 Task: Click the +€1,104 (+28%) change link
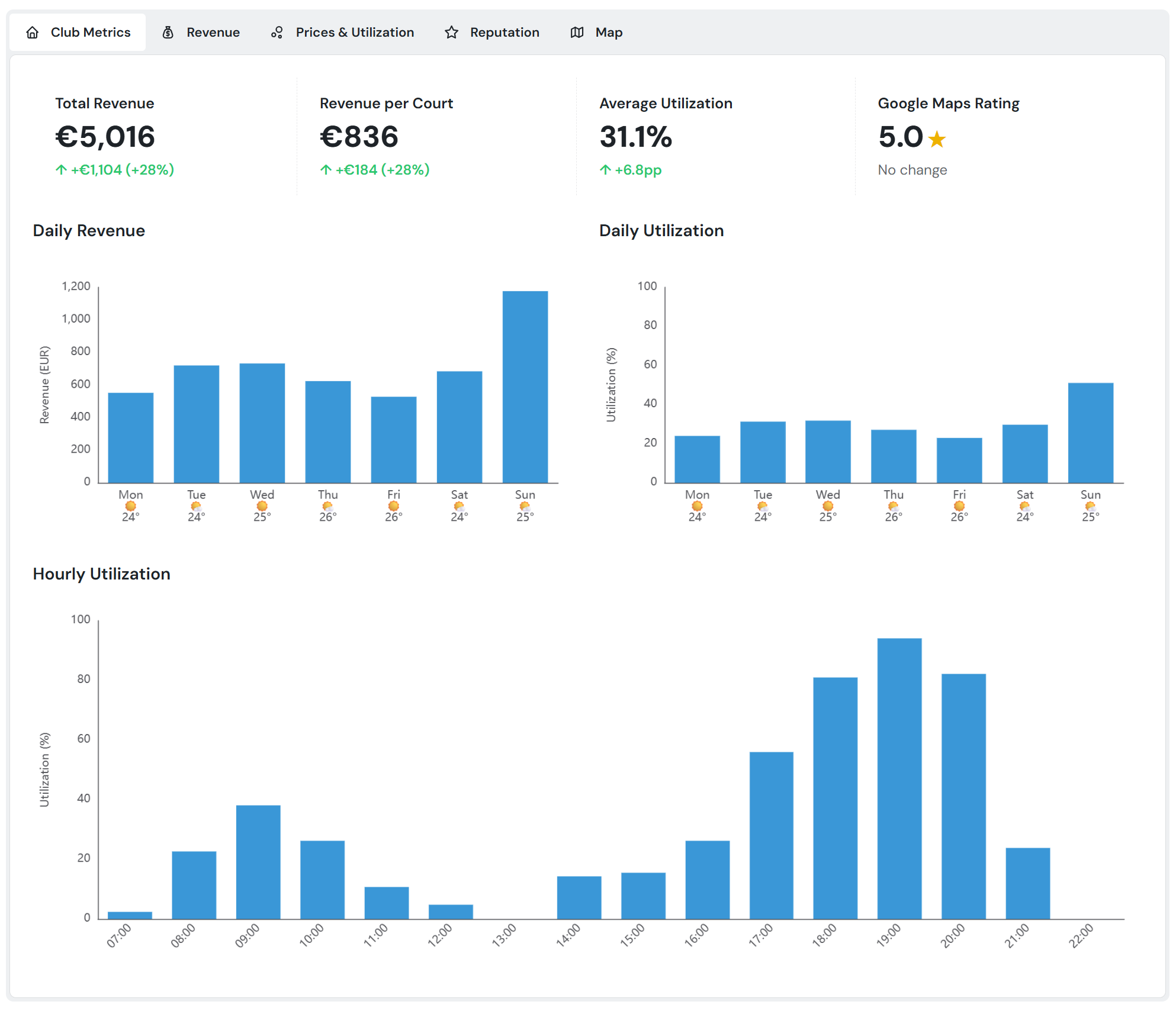point(121,170)
